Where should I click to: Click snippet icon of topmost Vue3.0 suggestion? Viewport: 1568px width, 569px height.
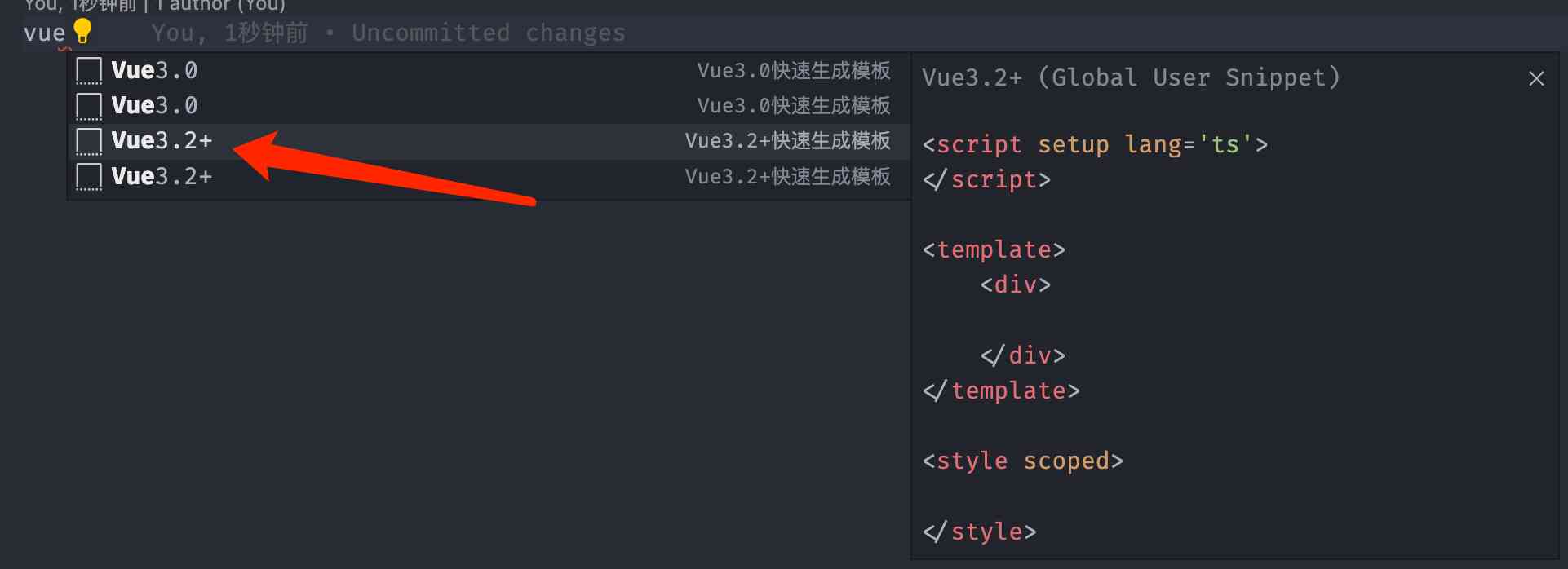89,71
